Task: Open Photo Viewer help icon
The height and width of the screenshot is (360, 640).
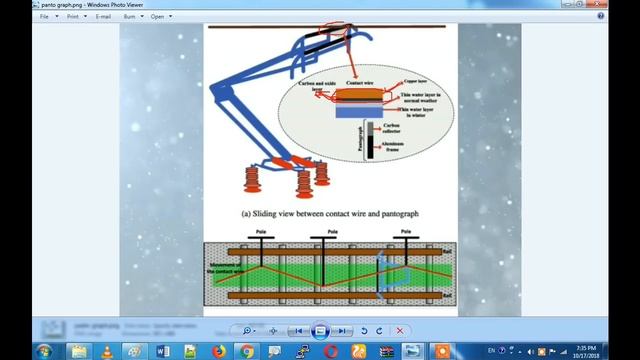Action: 600,16
